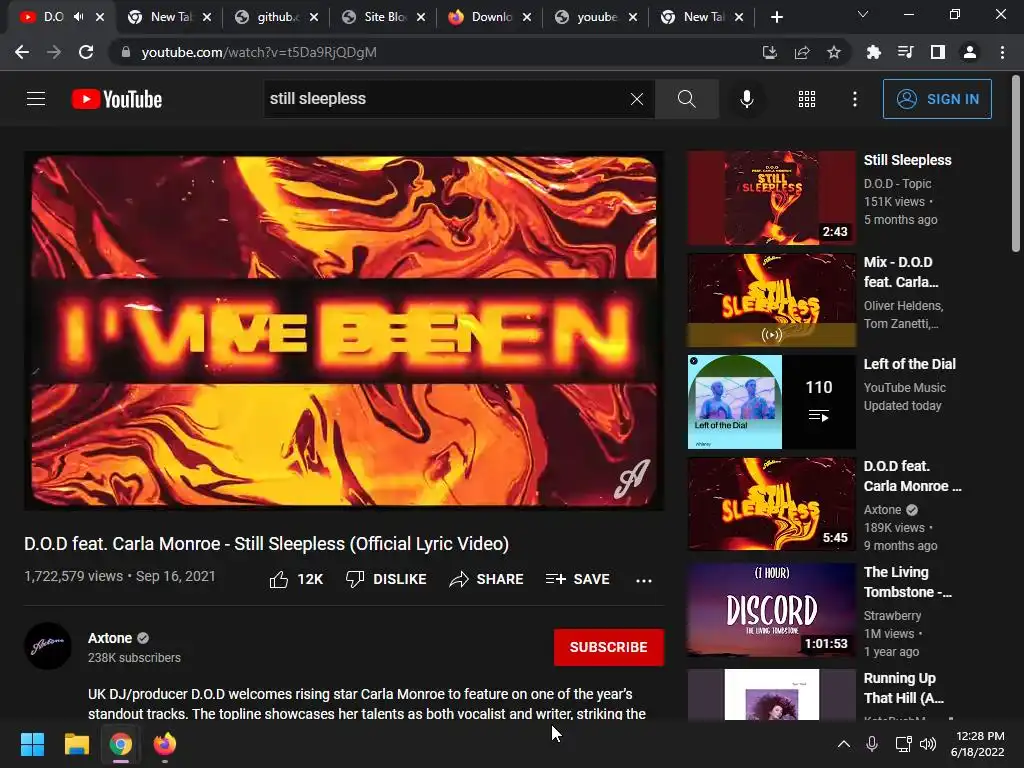Viewport: 1024px width, 768px height.
Task: Open Running Up That Hill title
Action: click(x=903, y=688)
